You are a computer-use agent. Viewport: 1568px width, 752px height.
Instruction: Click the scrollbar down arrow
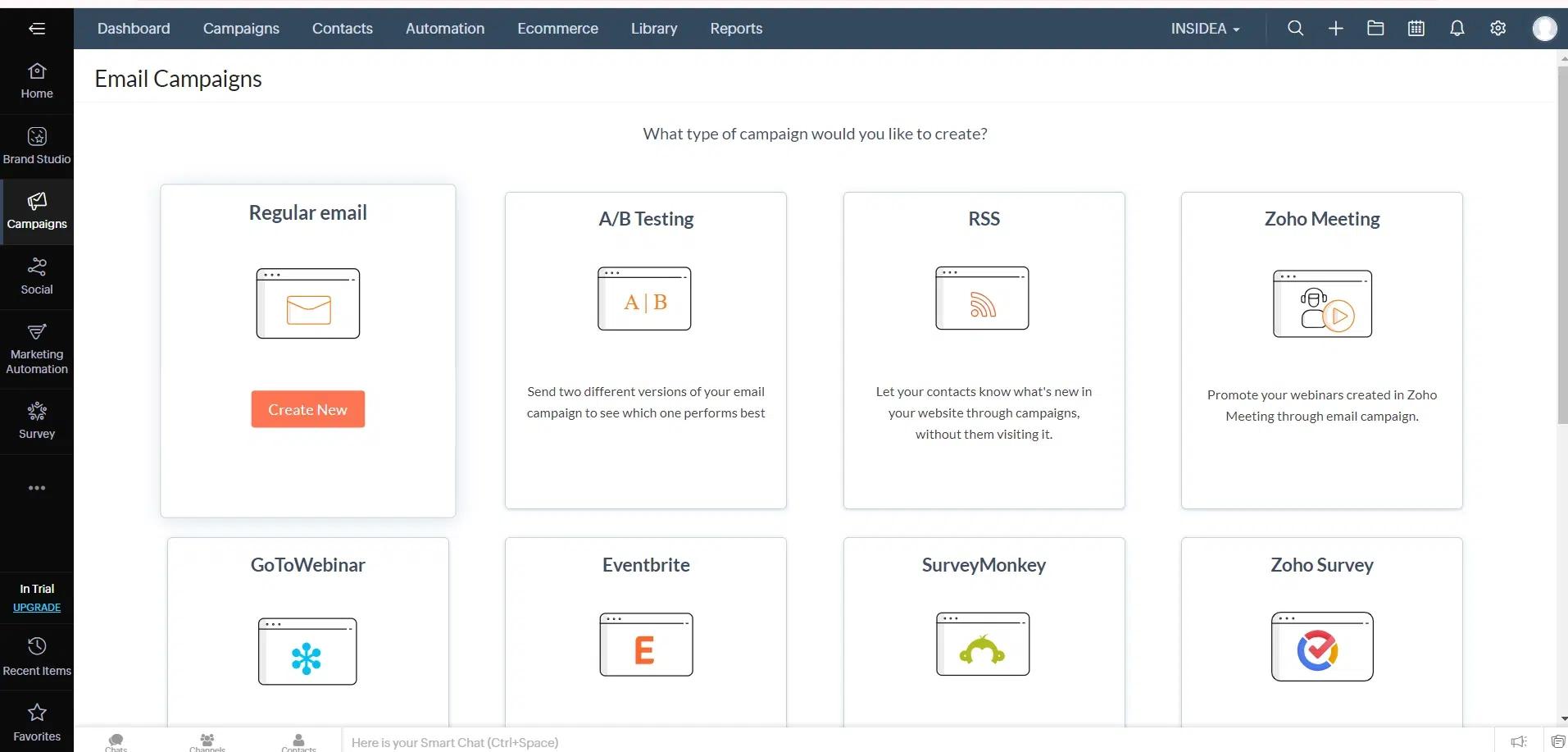click(1563, 718)
